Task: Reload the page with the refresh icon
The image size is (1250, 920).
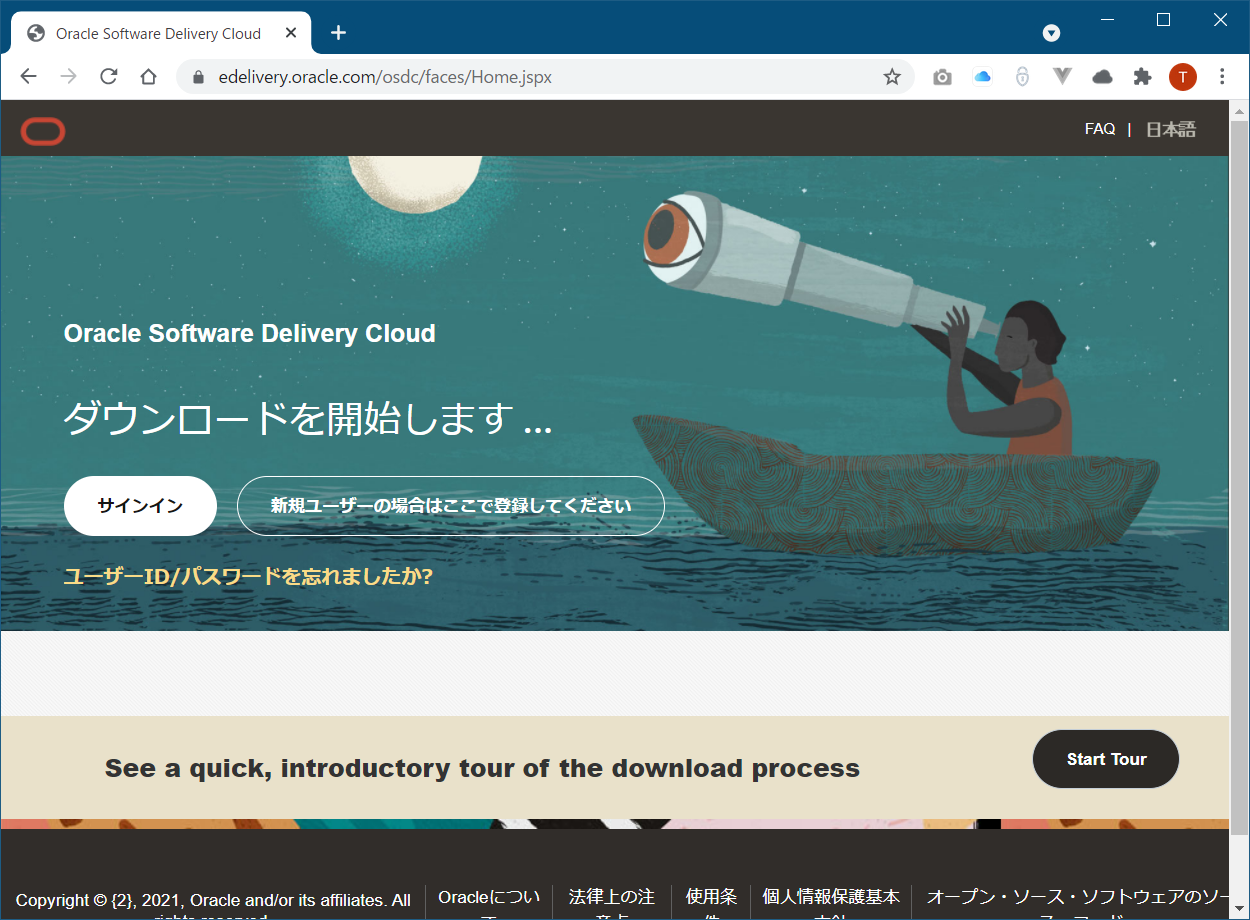Action: (109, 77)
